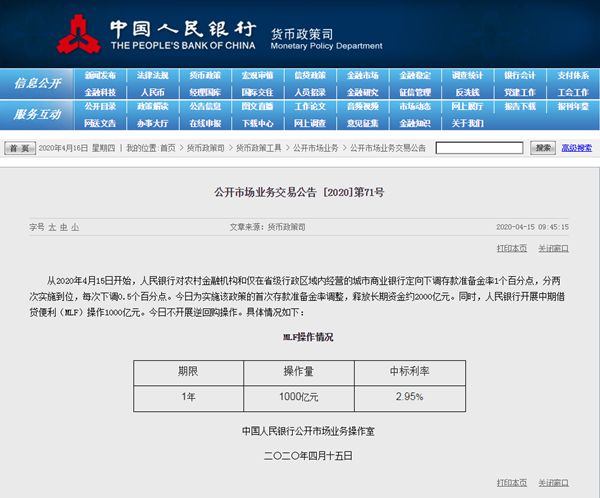Open the 市场动态 menu item
The image size is (600, 498).
point(415,106)
